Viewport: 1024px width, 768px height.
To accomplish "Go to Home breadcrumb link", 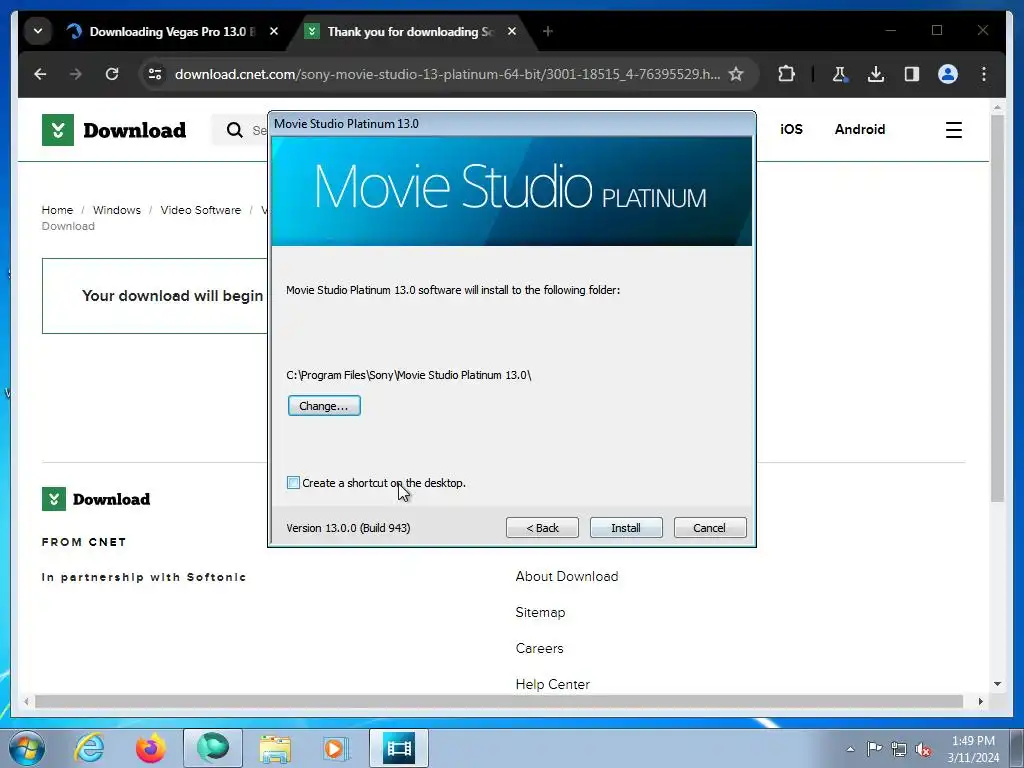I will 57,210.
